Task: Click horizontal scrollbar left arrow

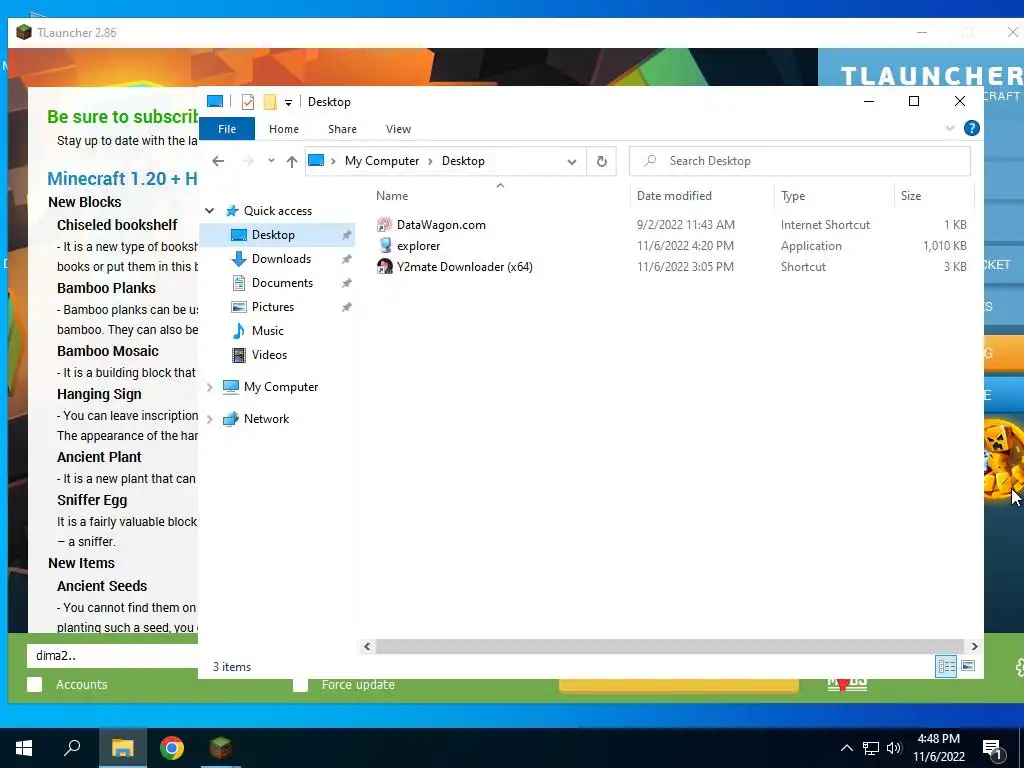Action: tap(367, 646)
